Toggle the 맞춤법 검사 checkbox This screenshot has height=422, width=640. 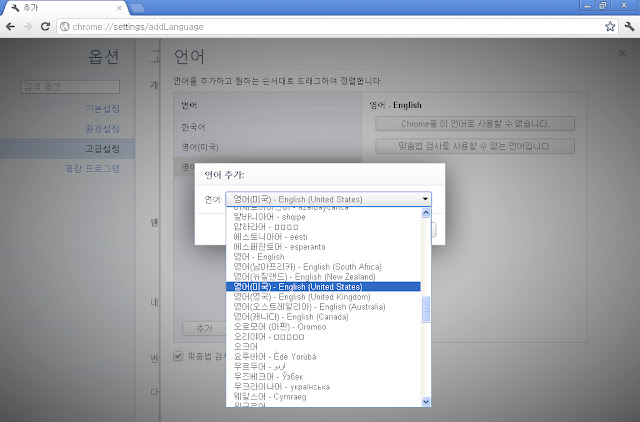click(x=178, y=356)
